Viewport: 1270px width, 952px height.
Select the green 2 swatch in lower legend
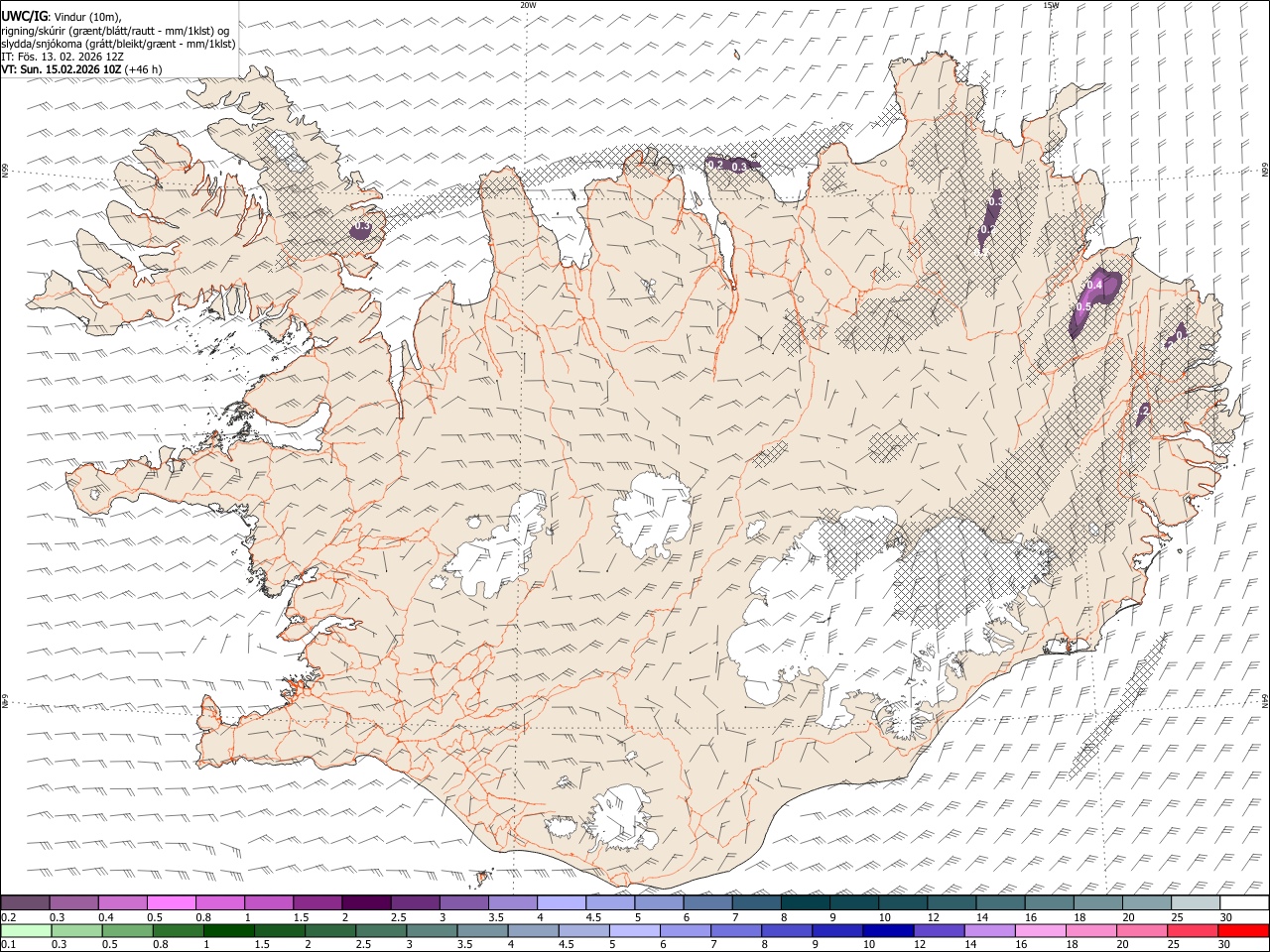(x=330, y=930)
